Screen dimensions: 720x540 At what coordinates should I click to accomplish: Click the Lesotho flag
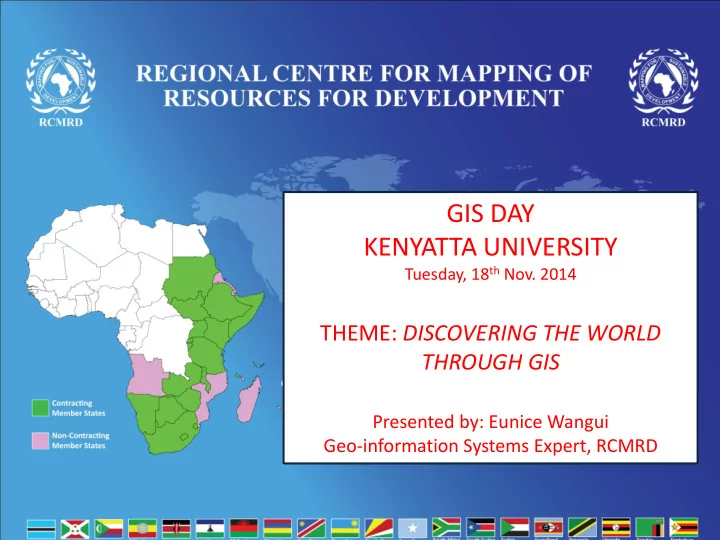click(x=210, y=529)
